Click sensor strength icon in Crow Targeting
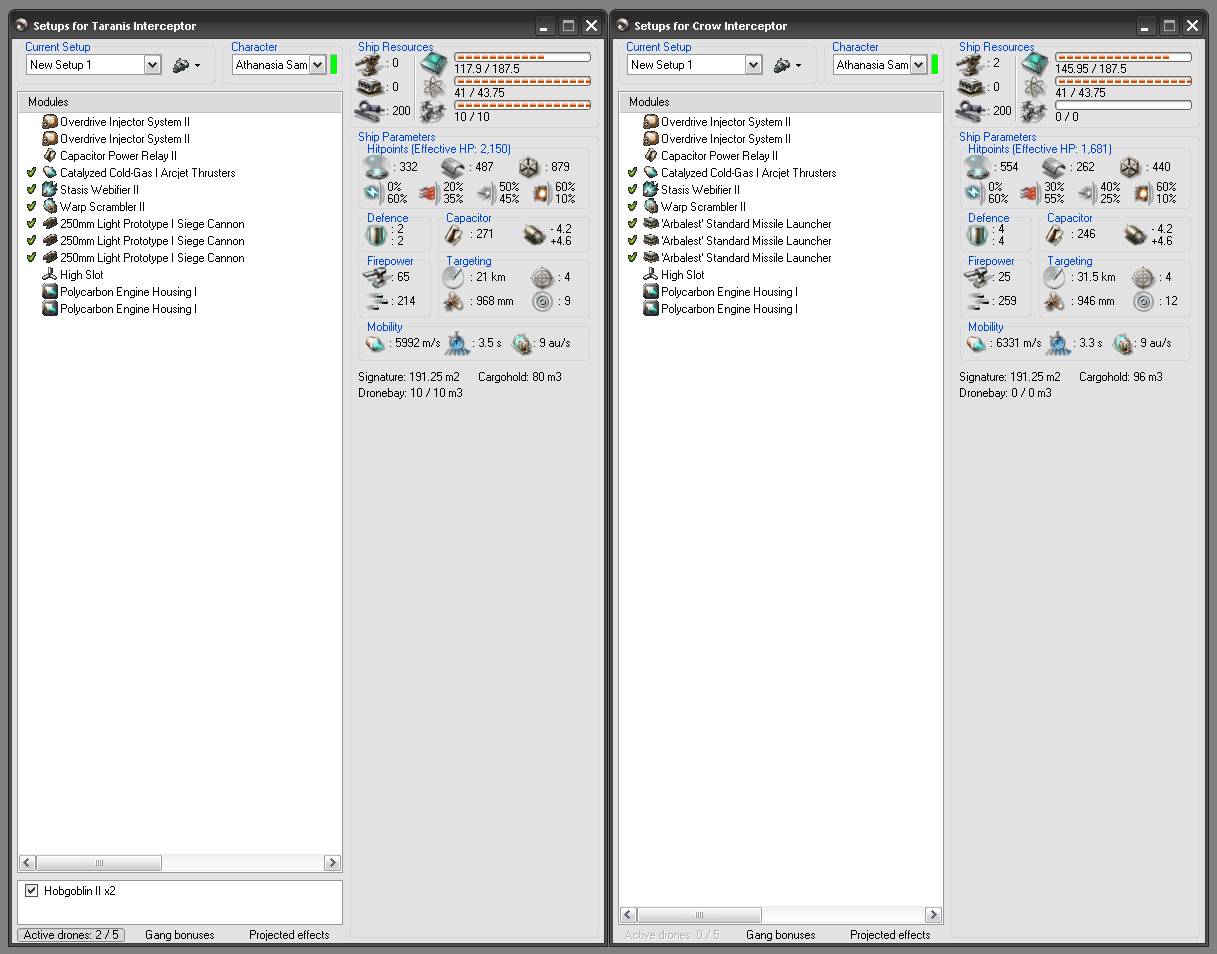1217x954 pixels. coord(1144,301)
